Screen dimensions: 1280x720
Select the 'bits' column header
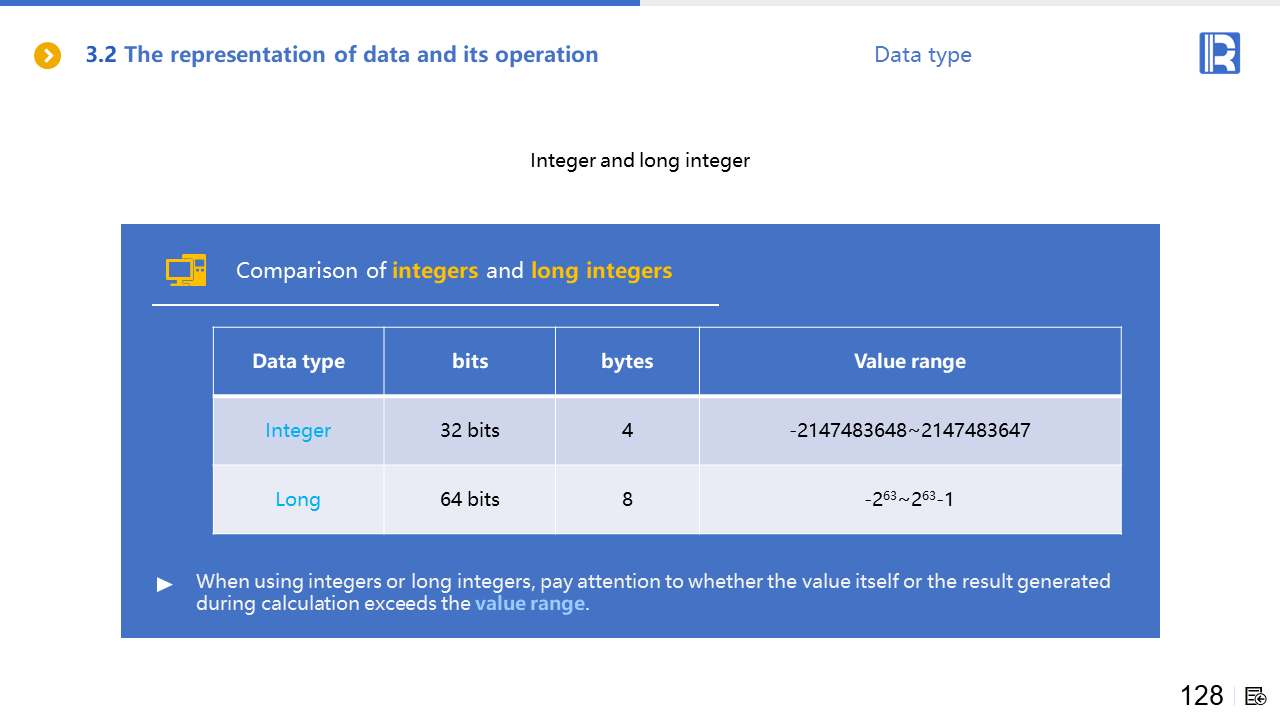coord(470,362)
